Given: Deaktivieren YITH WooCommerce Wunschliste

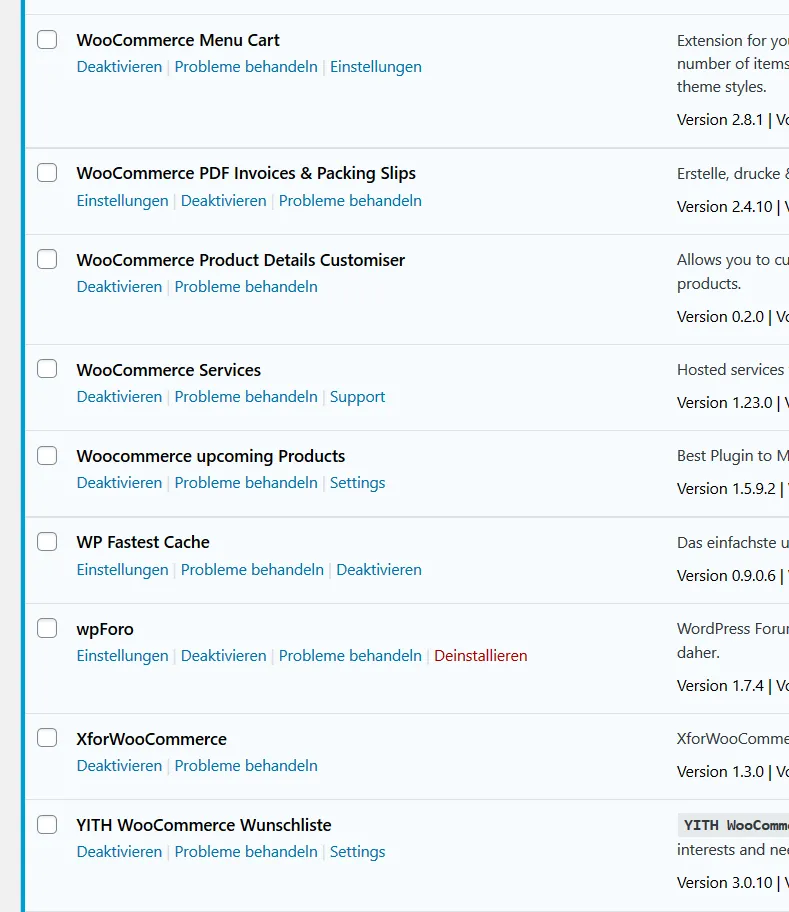Looking at the screenshot, I should coord(119,852).
